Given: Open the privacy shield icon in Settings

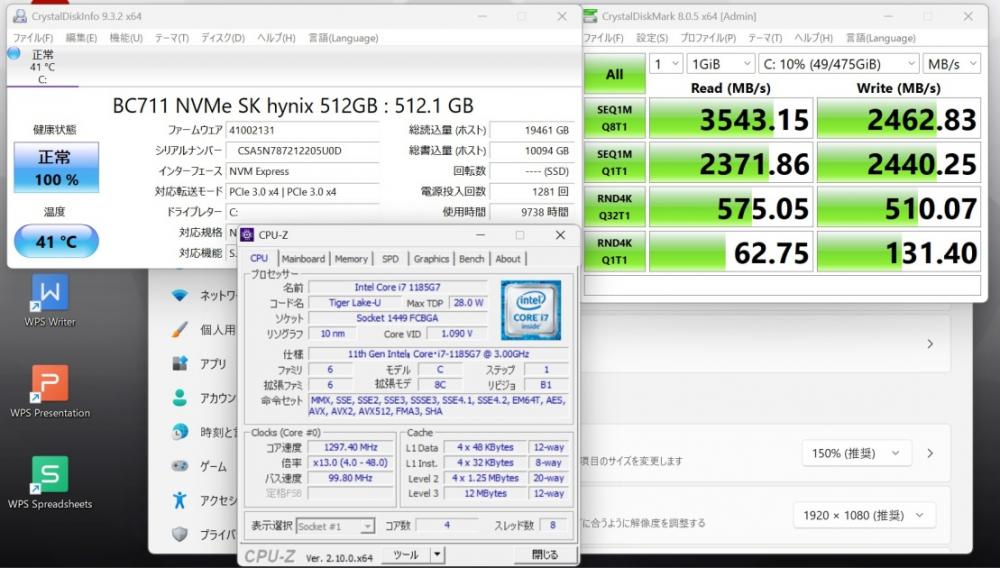Looking at the screenshot, I should [x=180, y=534].
